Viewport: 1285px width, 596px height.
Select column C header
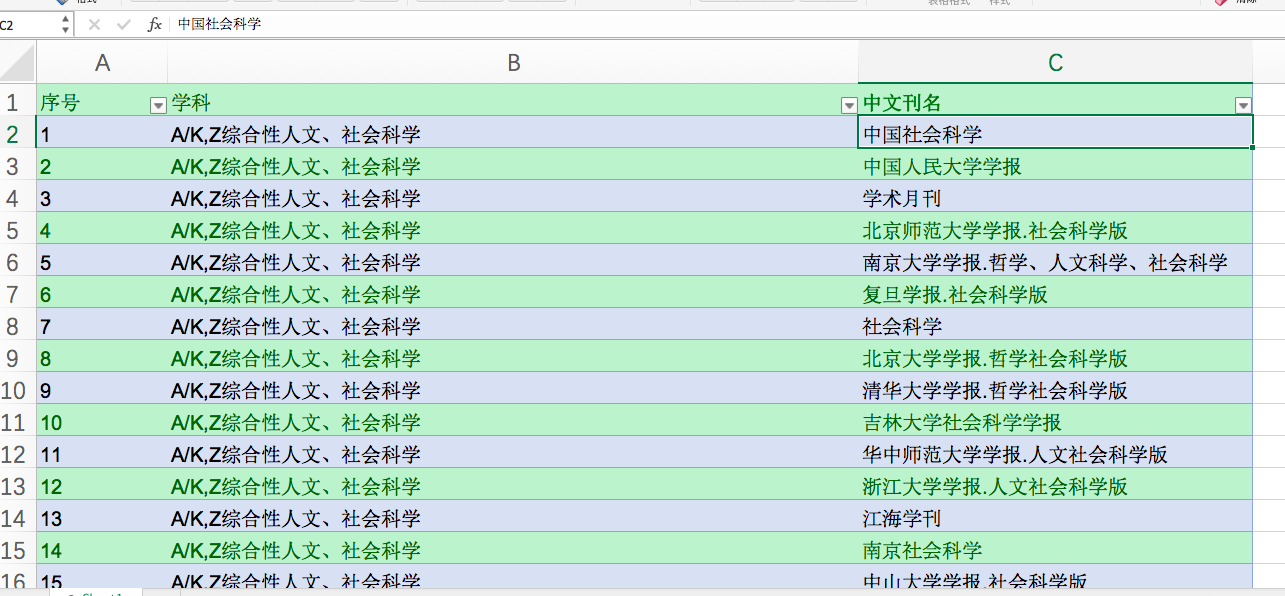click(x=1055, y=63)
